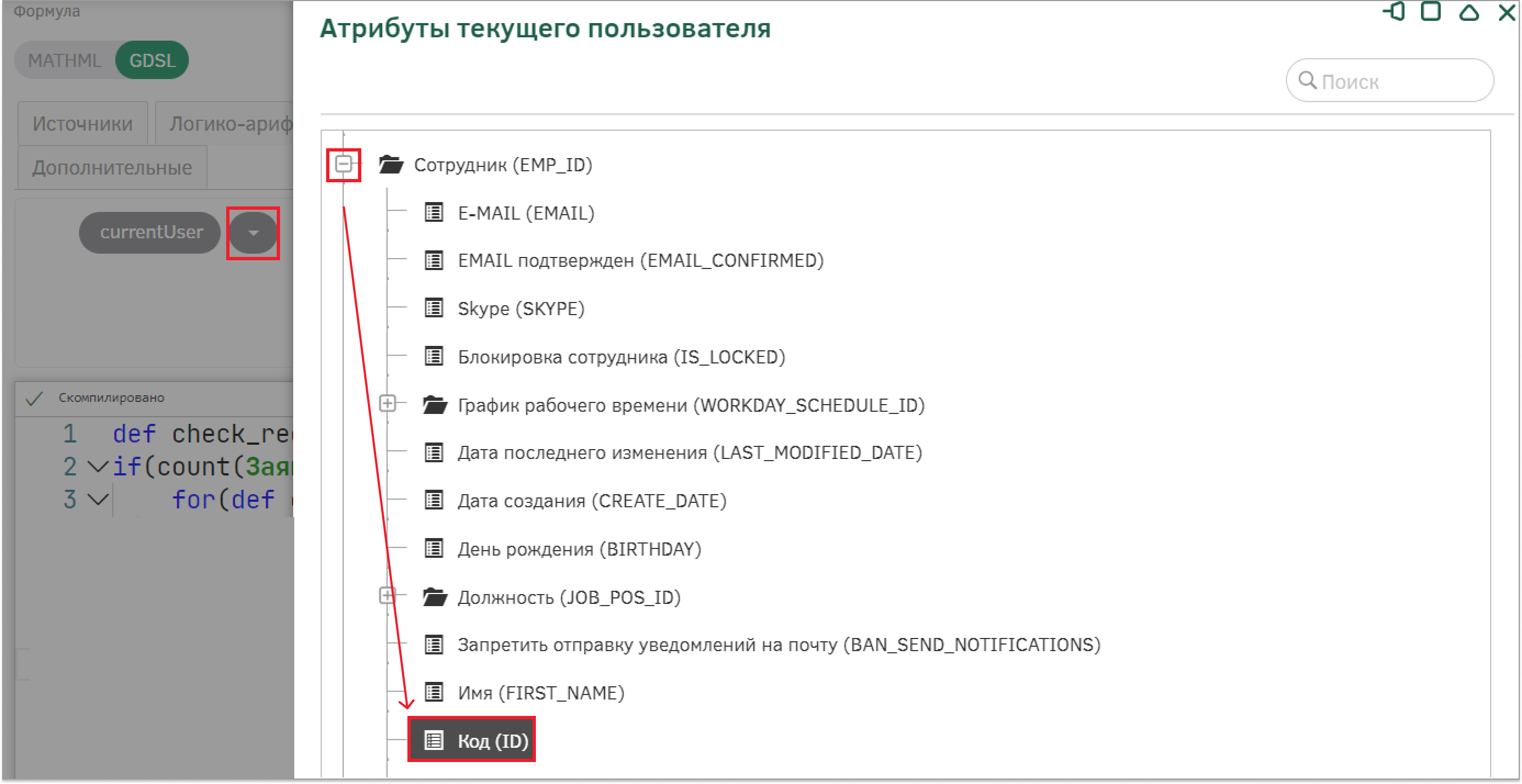Open the Источники tab

(x=83, y=124)
